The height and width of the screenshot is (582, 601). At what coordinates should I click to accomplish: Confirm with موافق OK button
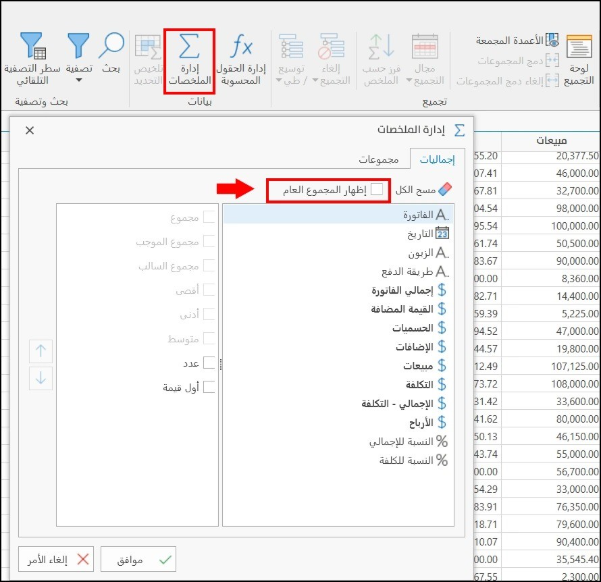point(138,560)
